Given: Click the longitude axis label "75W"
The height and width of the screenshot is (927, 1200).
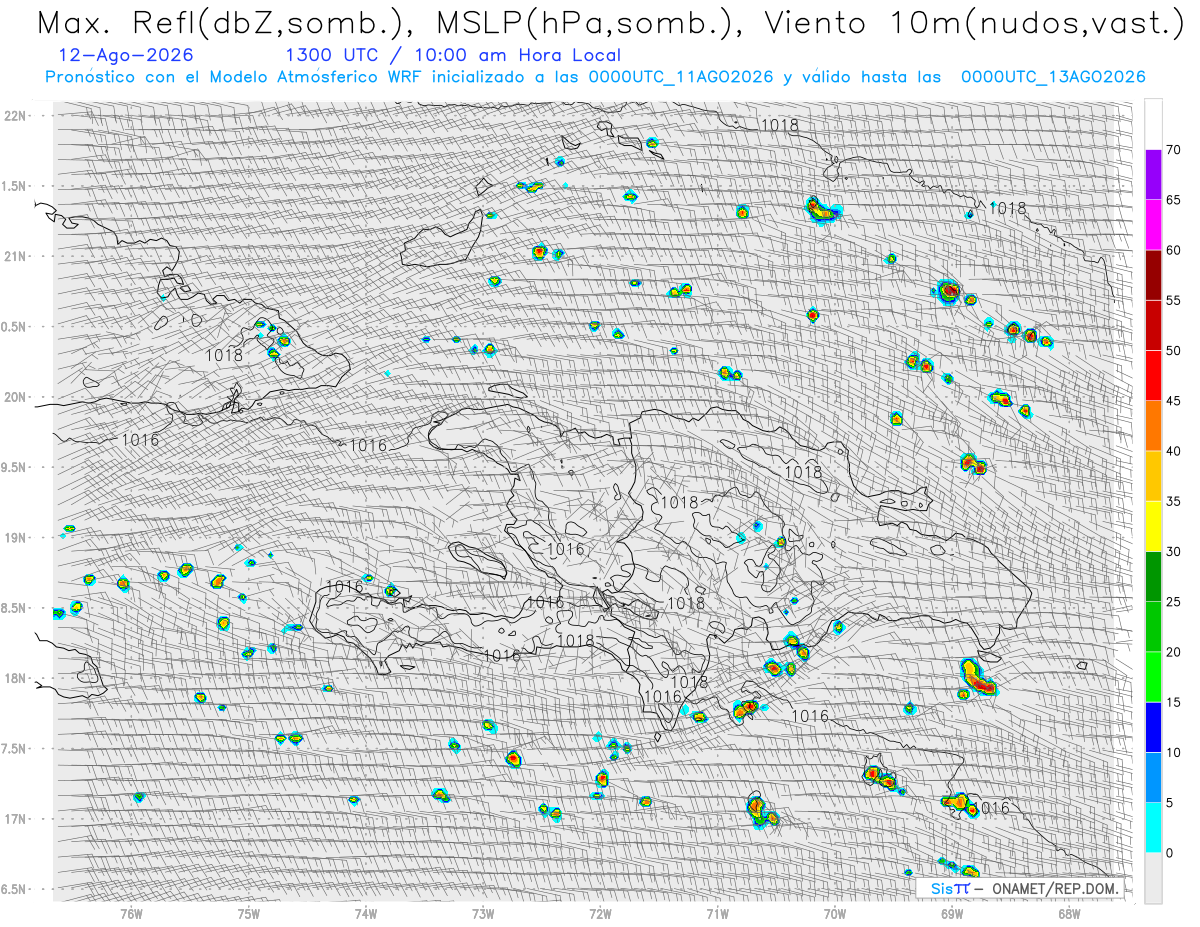Looking at the screenshot, I should pos(249,914).
